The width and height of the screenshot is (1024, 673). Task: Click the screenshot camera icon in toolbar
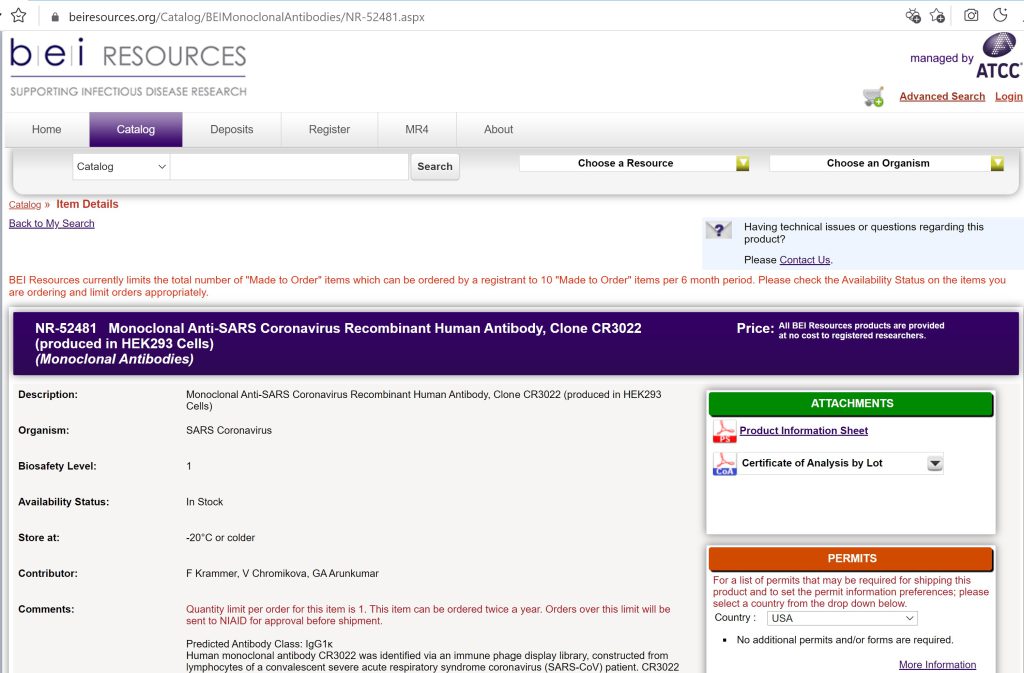pyautogui.click(x=971, y=15)
